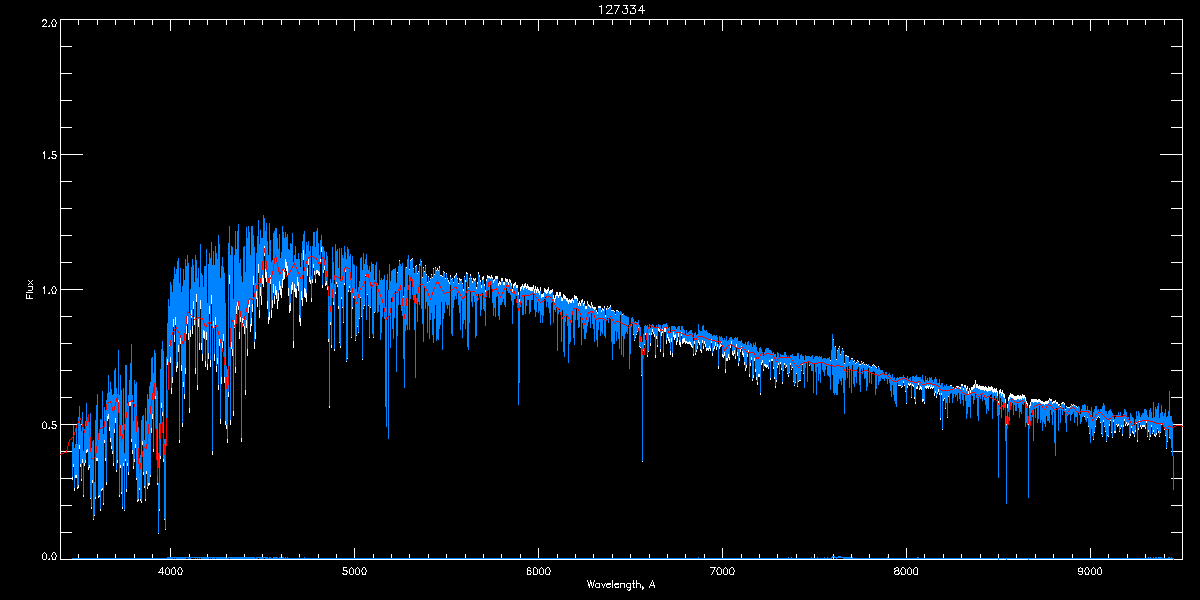Click the 6000 wavelength tick label
This screenshot has width=1200, height=600.
538,572
